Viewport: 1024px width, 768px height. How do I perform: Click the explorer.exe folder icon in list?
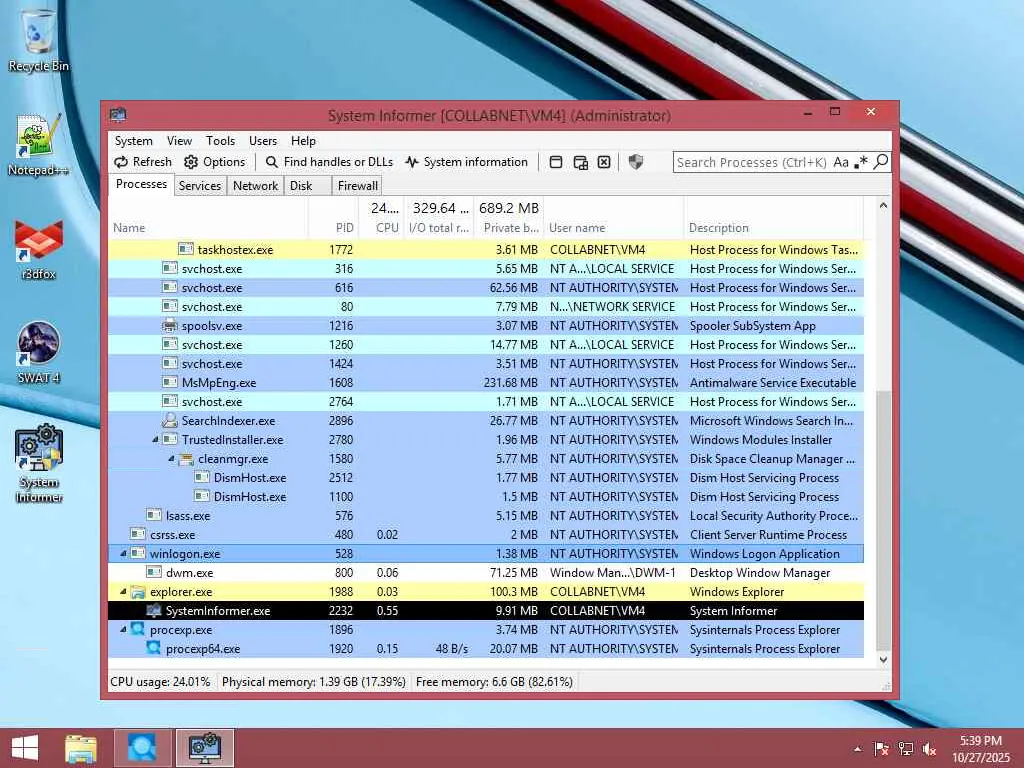[x=138, y=592]
